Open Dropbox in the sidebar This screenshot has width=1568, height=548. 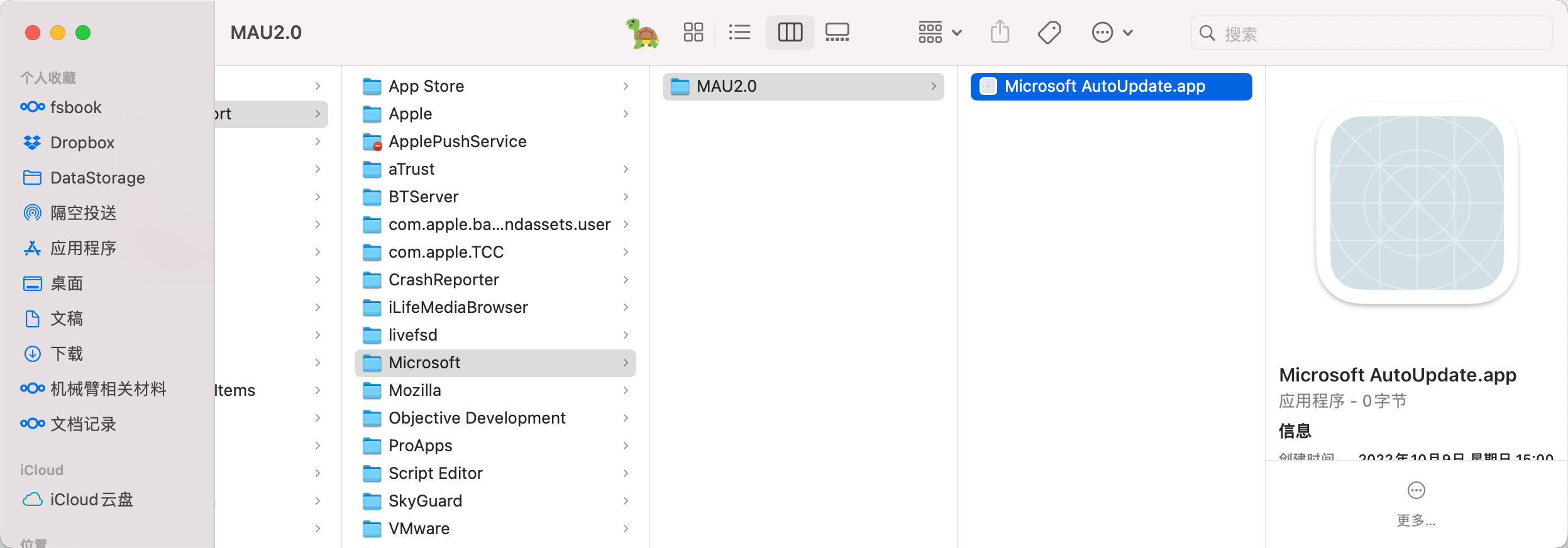pyautogui.click(x=69, y=143)
